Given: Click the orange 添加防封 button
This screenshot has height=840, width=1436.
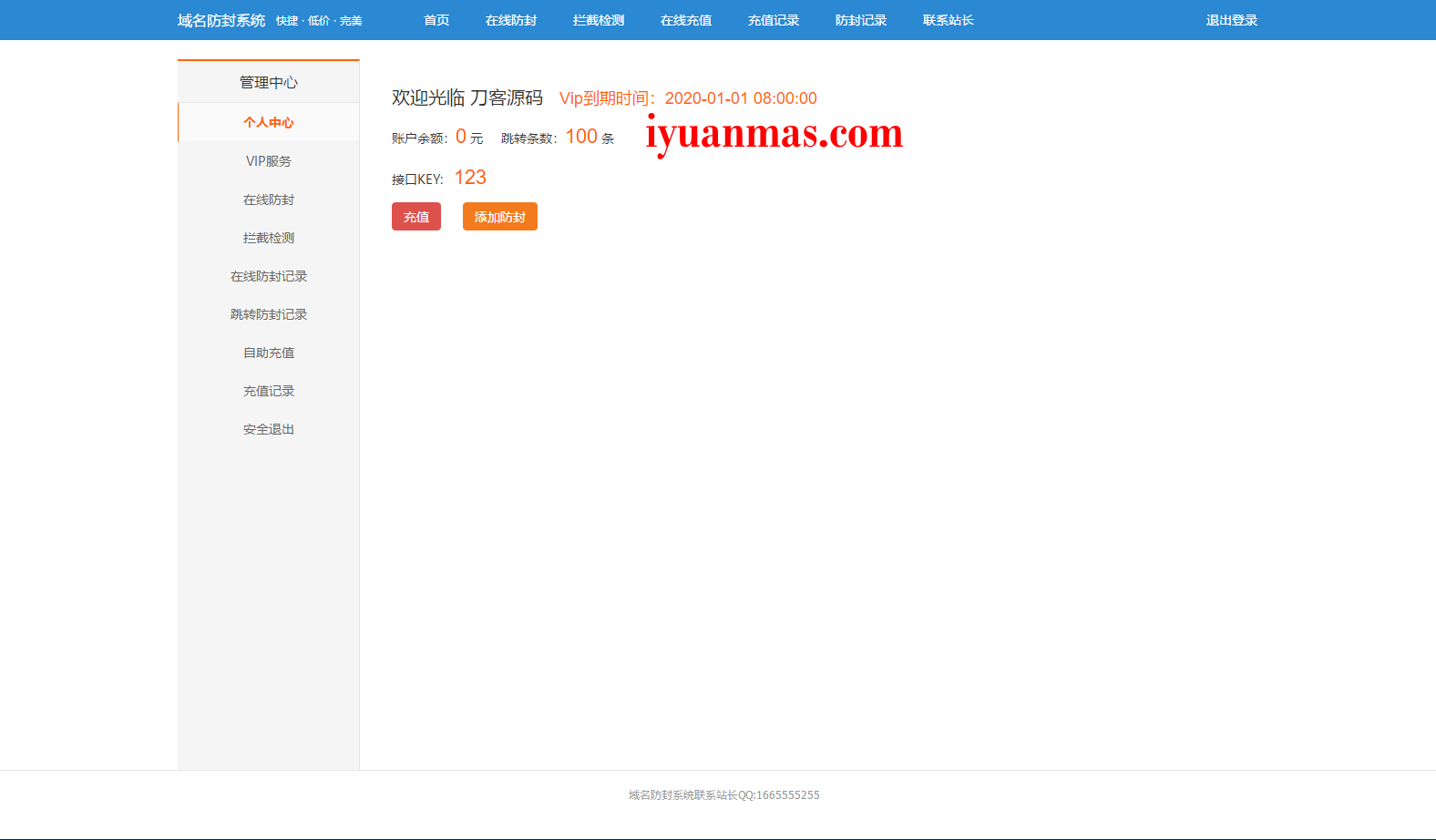Looking at the screenshot, I should [x=500, y=217].
